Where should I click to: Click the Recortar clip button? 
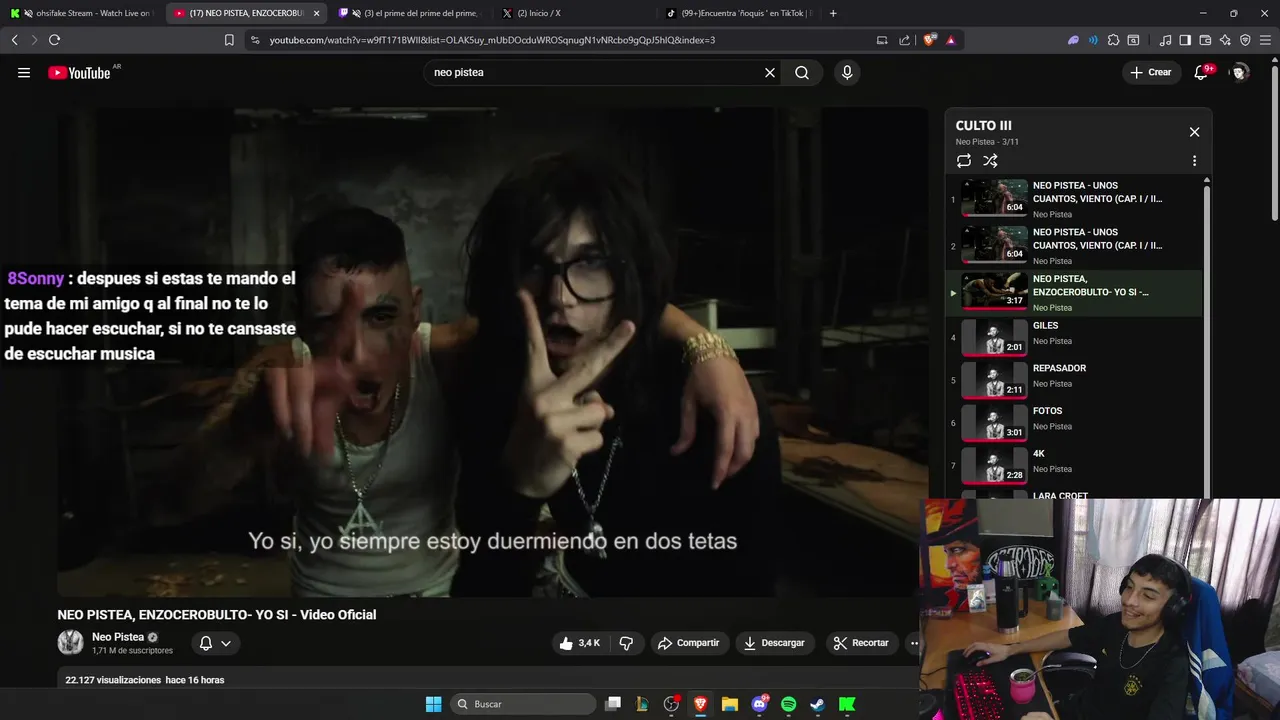click(x=861, y=643)
